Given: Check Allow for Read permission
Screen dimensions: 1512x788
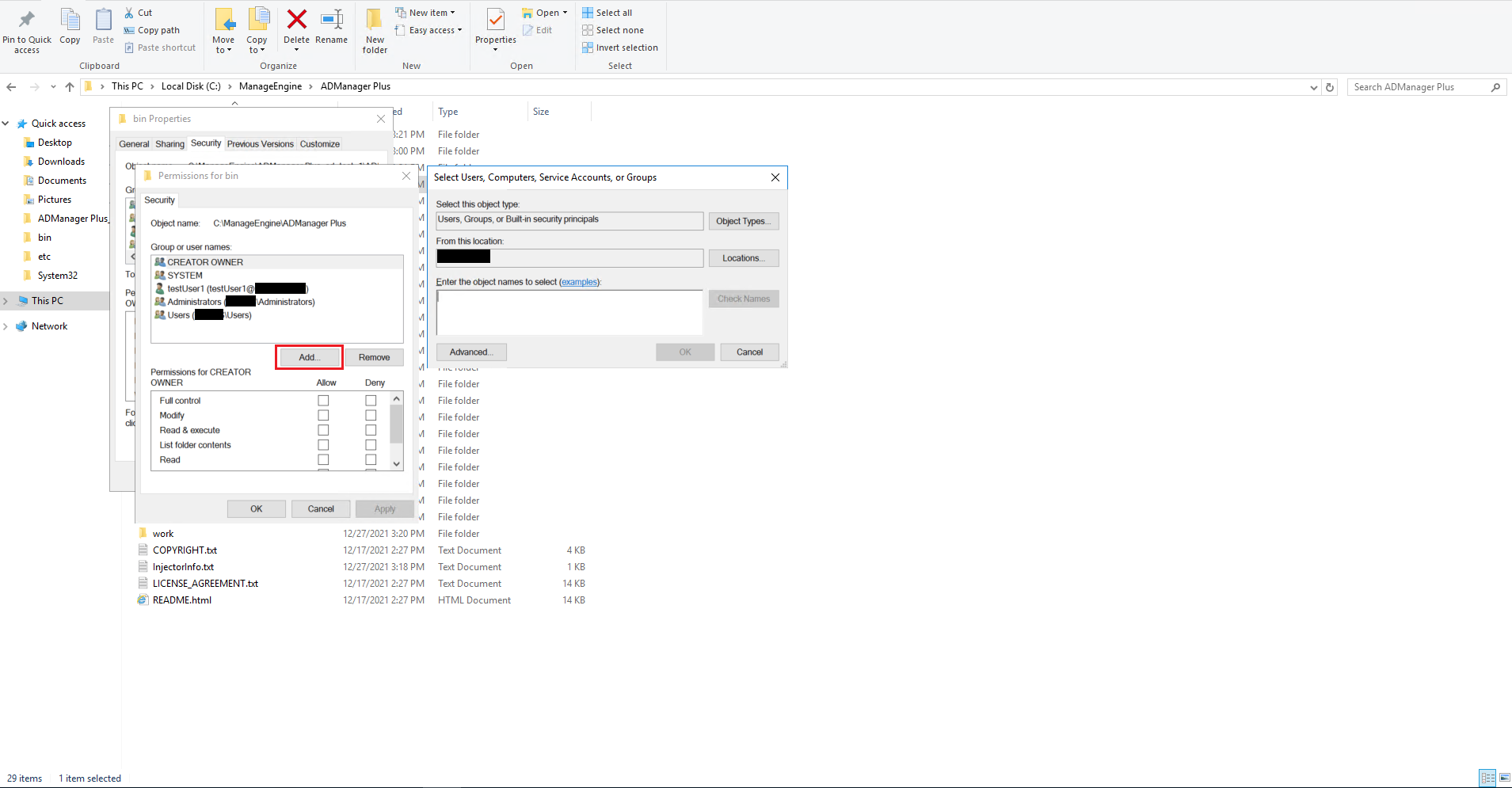Looking at the screenshot, I should 323,459.
